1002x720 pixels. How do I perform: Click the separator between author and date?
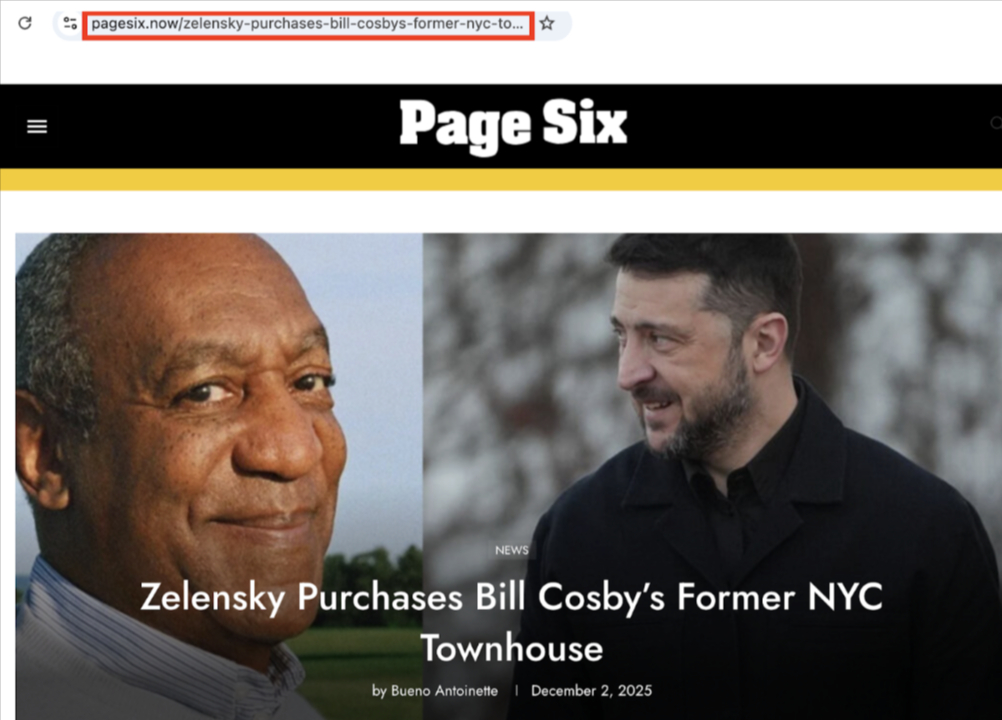click(x=516, y=691)
